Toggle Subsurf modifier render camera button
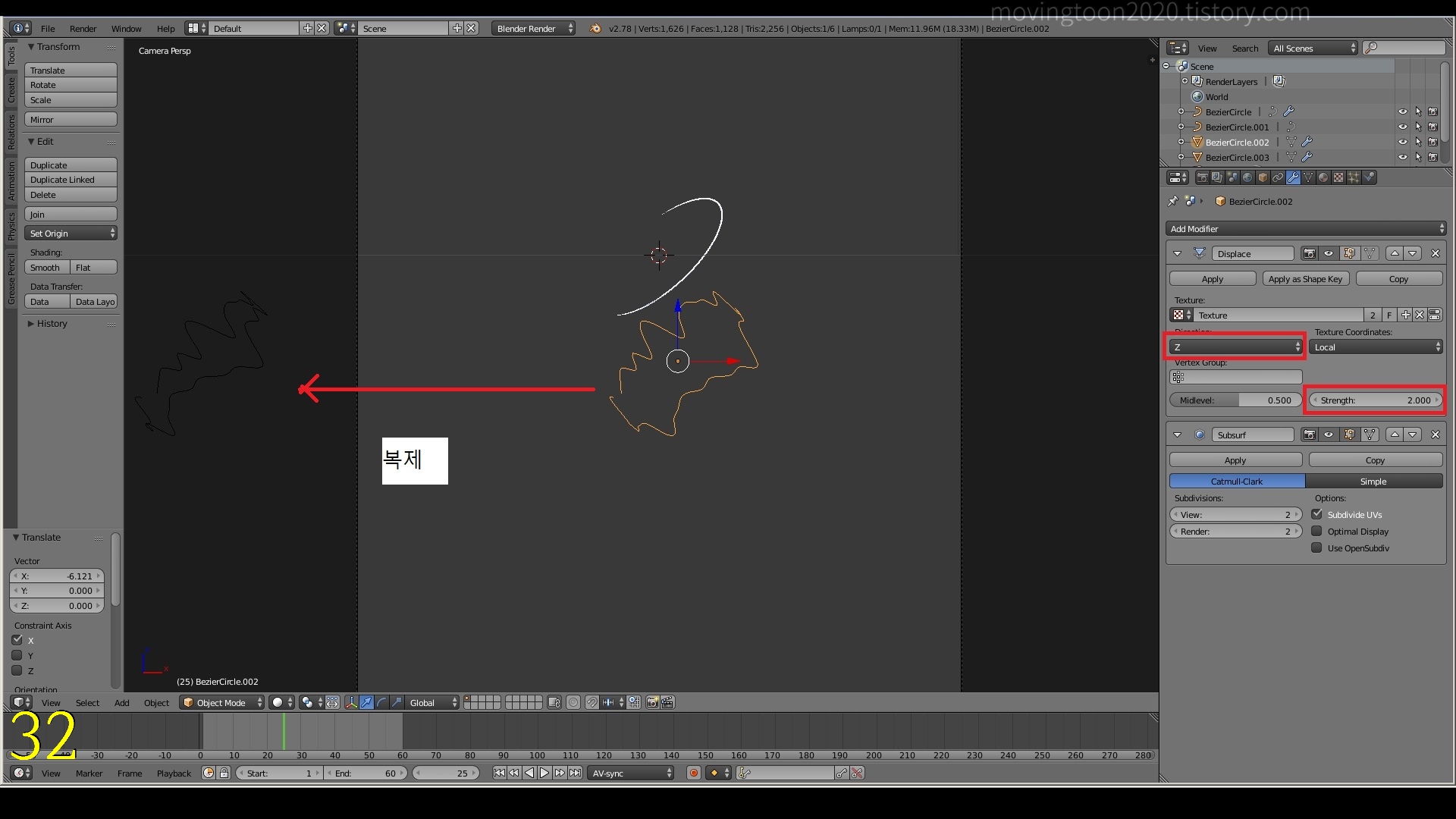This screenshot has width=1456, height=819. (1310, 435)
